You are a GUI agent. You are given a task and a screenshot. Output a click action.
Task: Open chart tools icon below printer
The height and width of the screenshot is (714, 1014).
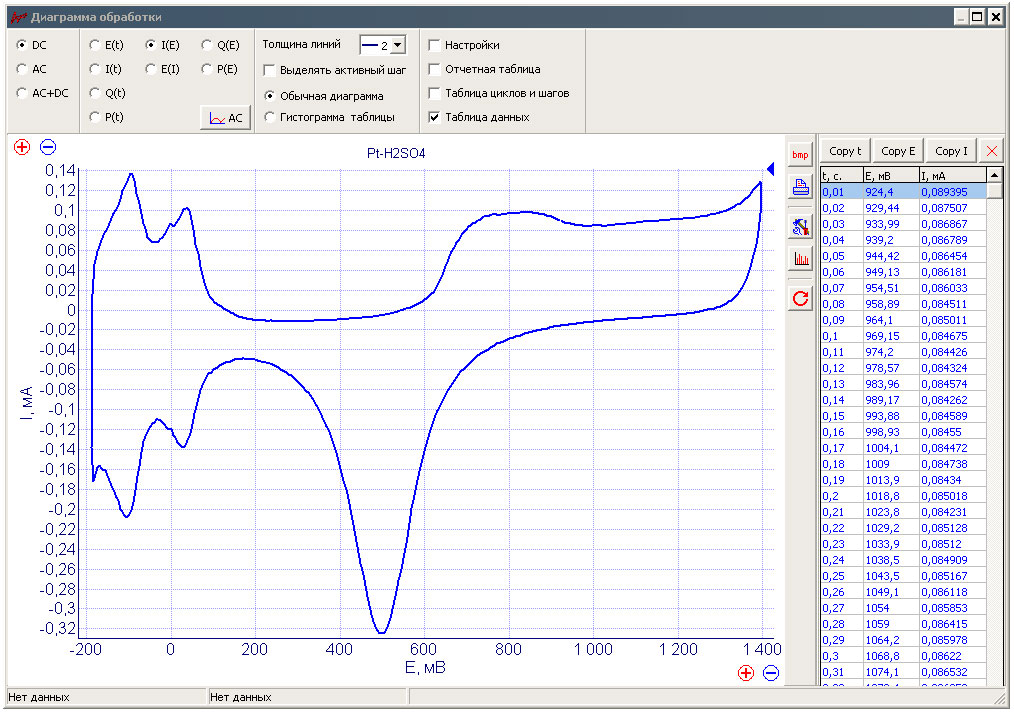point(800,227)
